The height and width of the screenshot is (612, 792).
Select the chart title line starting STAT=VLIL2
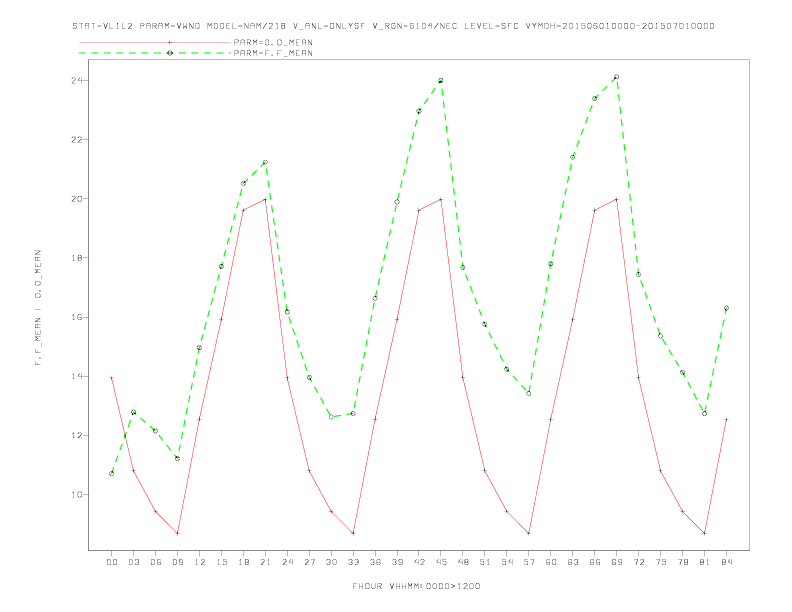(393, 26)
